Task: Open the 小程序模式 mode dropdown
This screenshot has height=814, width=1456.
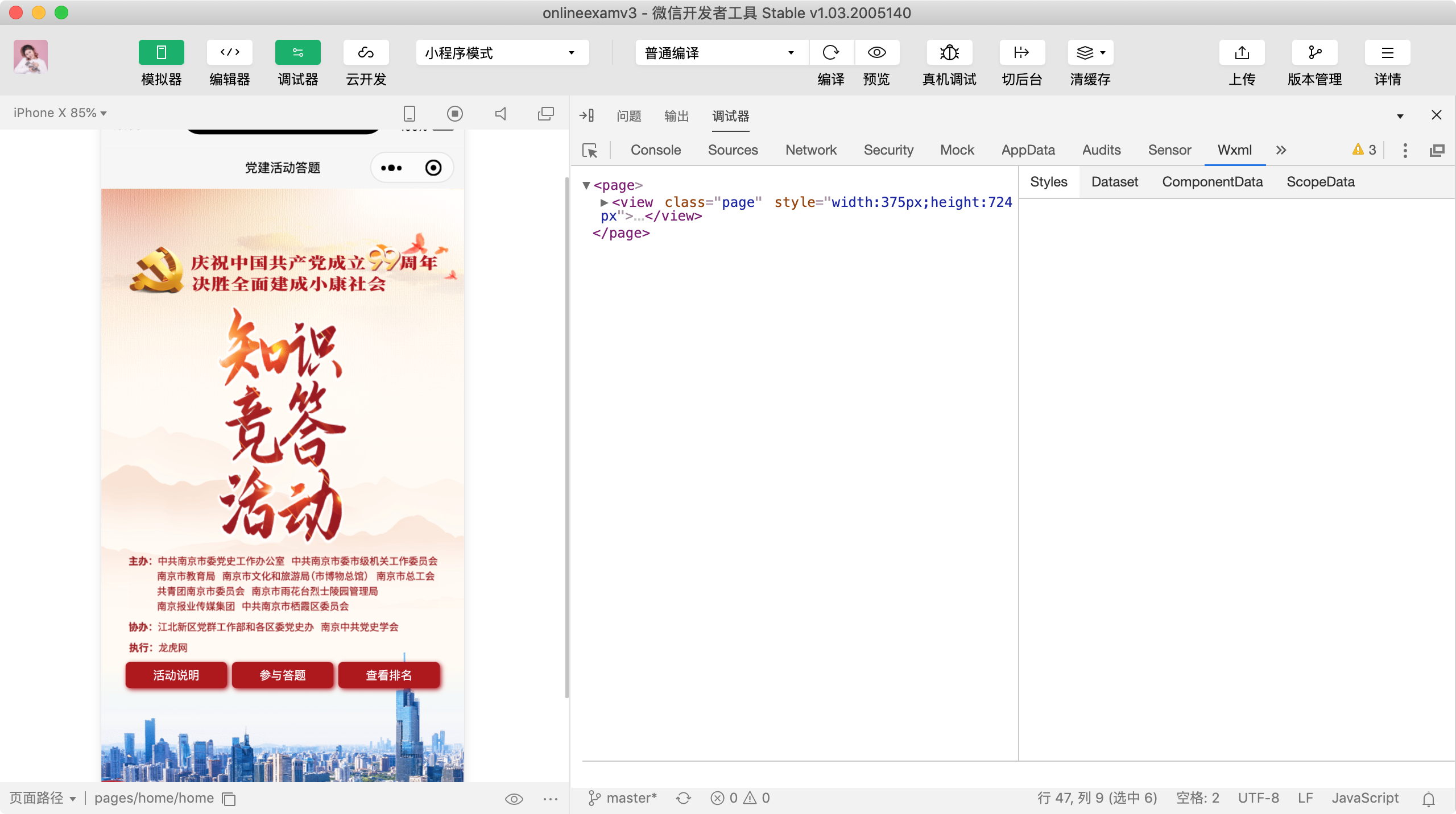Action: click(502, 53)
